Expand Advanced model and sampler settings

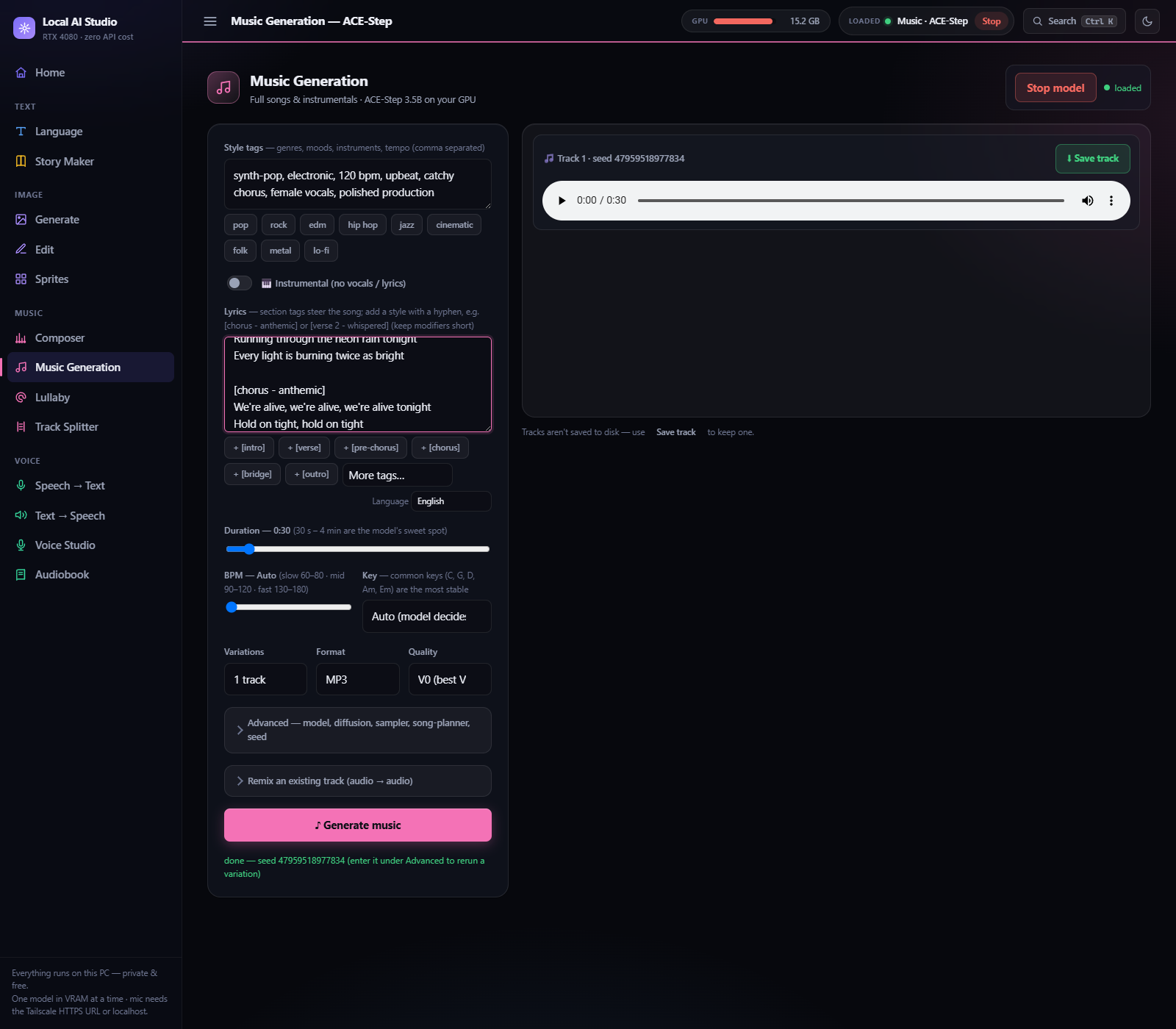pos(358,730)
